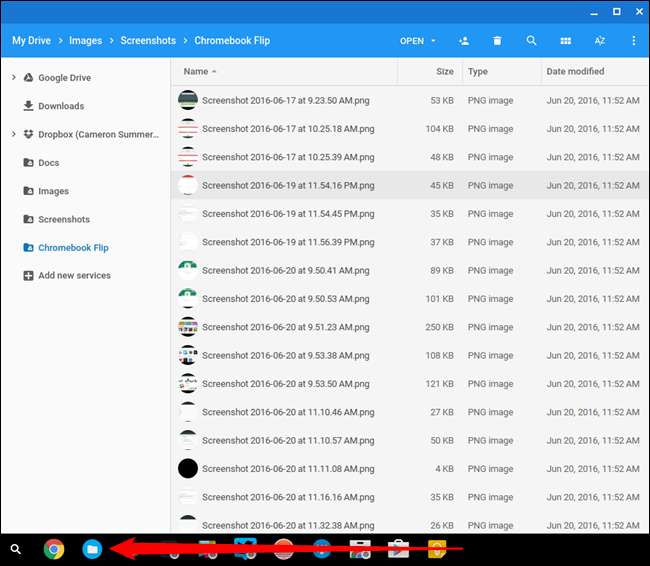Click the Share (add person) icon
Image resolution: width=650 pixels, height=566 pixels.
pyautogui.click(x=464, y=41)
